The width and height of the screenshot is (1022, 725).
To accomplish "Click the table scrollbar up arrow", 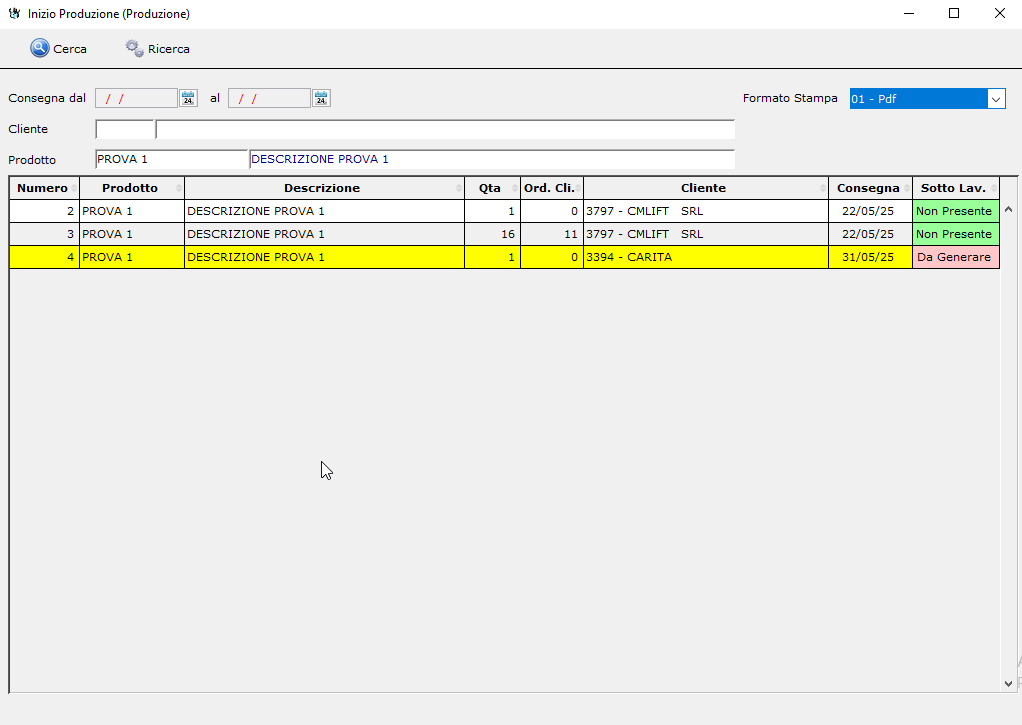I will [x=1008, y=210].
